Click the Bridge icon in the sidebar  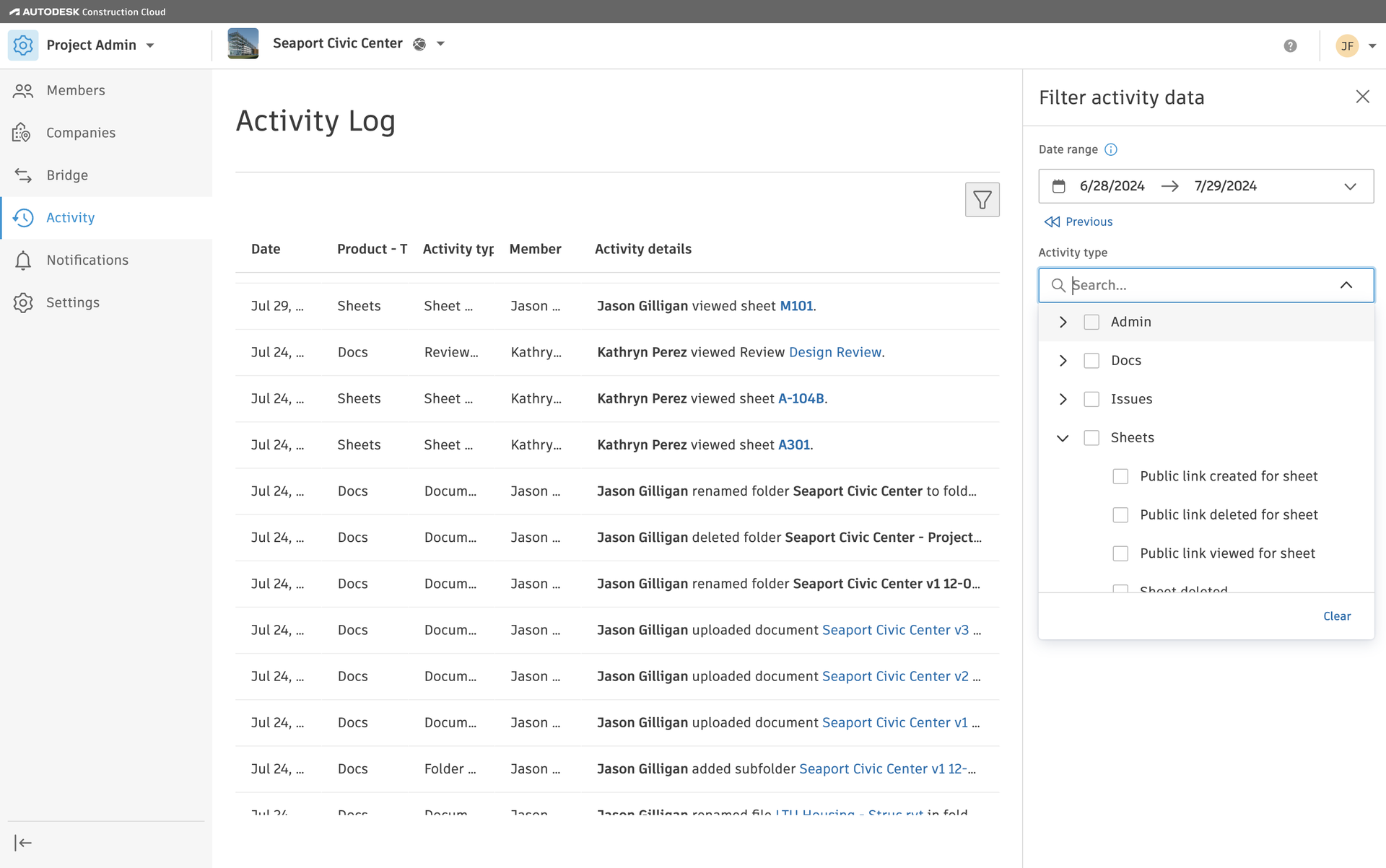coord(23,175)
